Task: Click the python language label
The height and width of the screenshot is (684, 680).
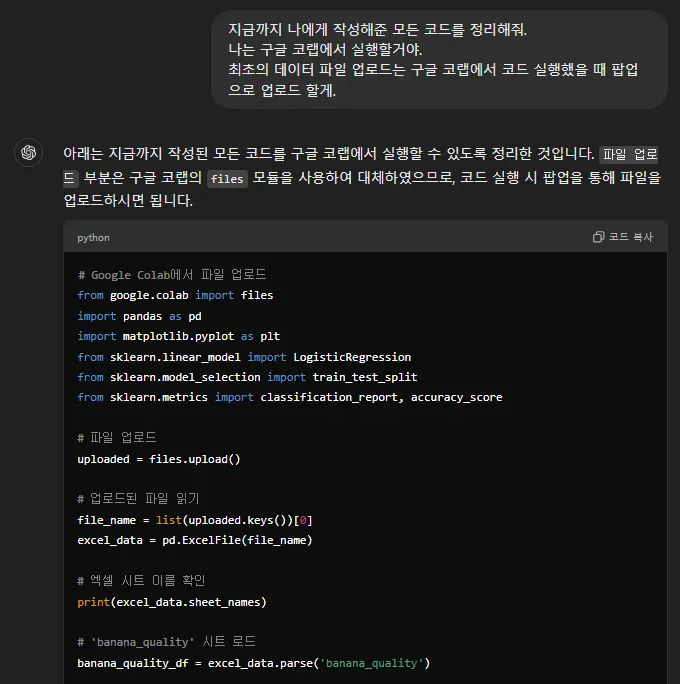Action: click(x=93, y=238)
